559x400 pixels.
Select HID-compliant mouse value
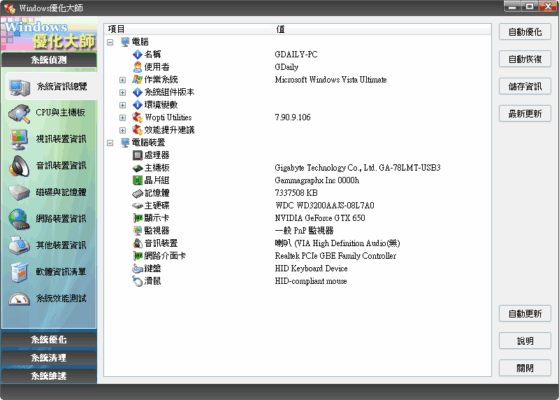(311, 281)
